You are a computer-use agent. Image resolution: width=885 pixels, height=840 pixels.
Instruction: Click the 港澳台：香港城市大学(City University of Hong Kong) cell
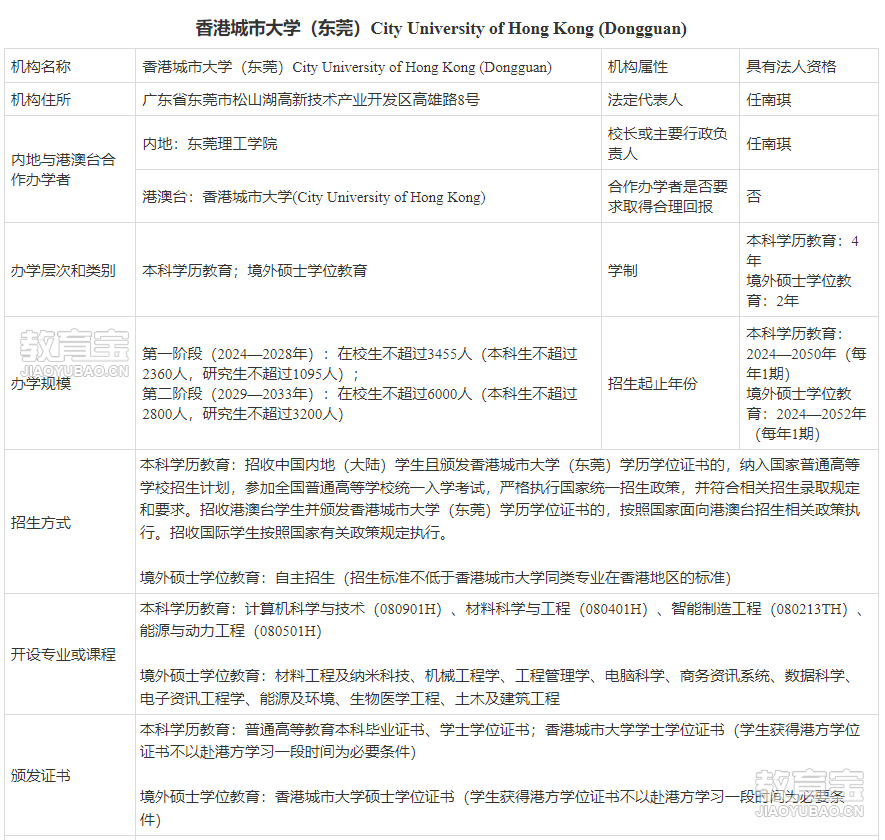click(x=369, y=196)
